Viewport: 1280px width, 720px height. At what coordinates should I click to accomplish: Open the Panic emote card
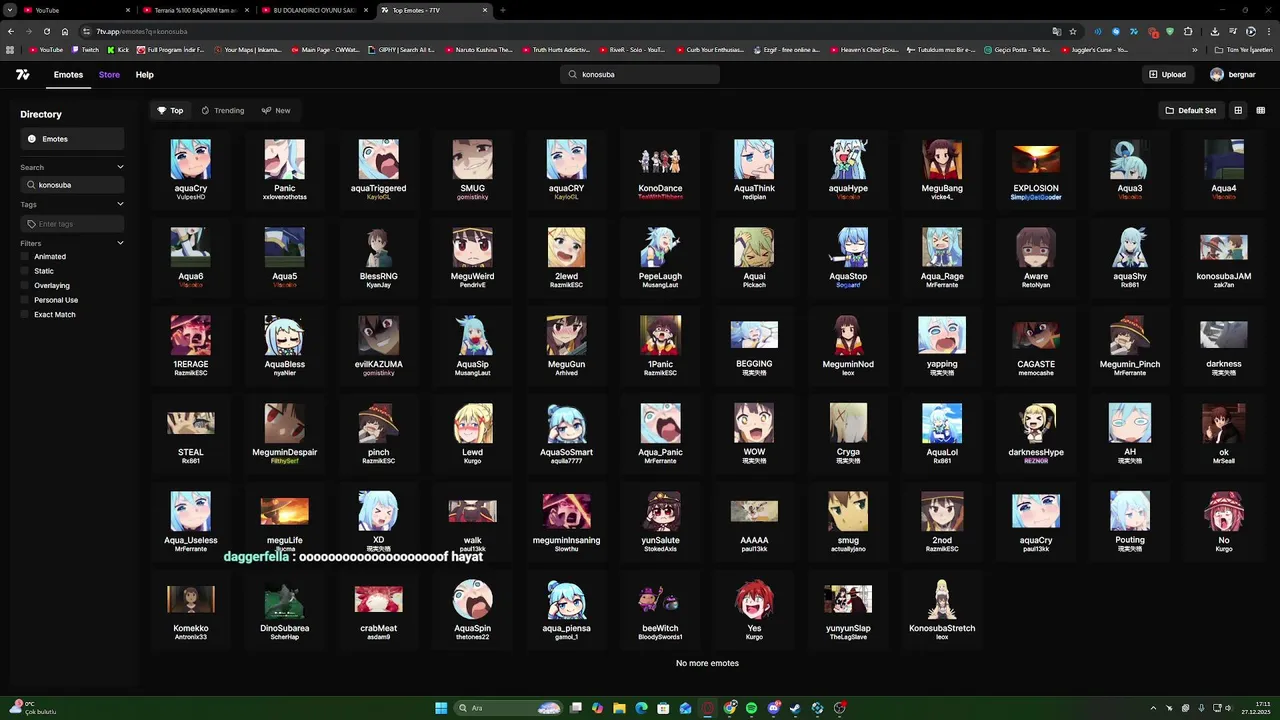point(285,169)
